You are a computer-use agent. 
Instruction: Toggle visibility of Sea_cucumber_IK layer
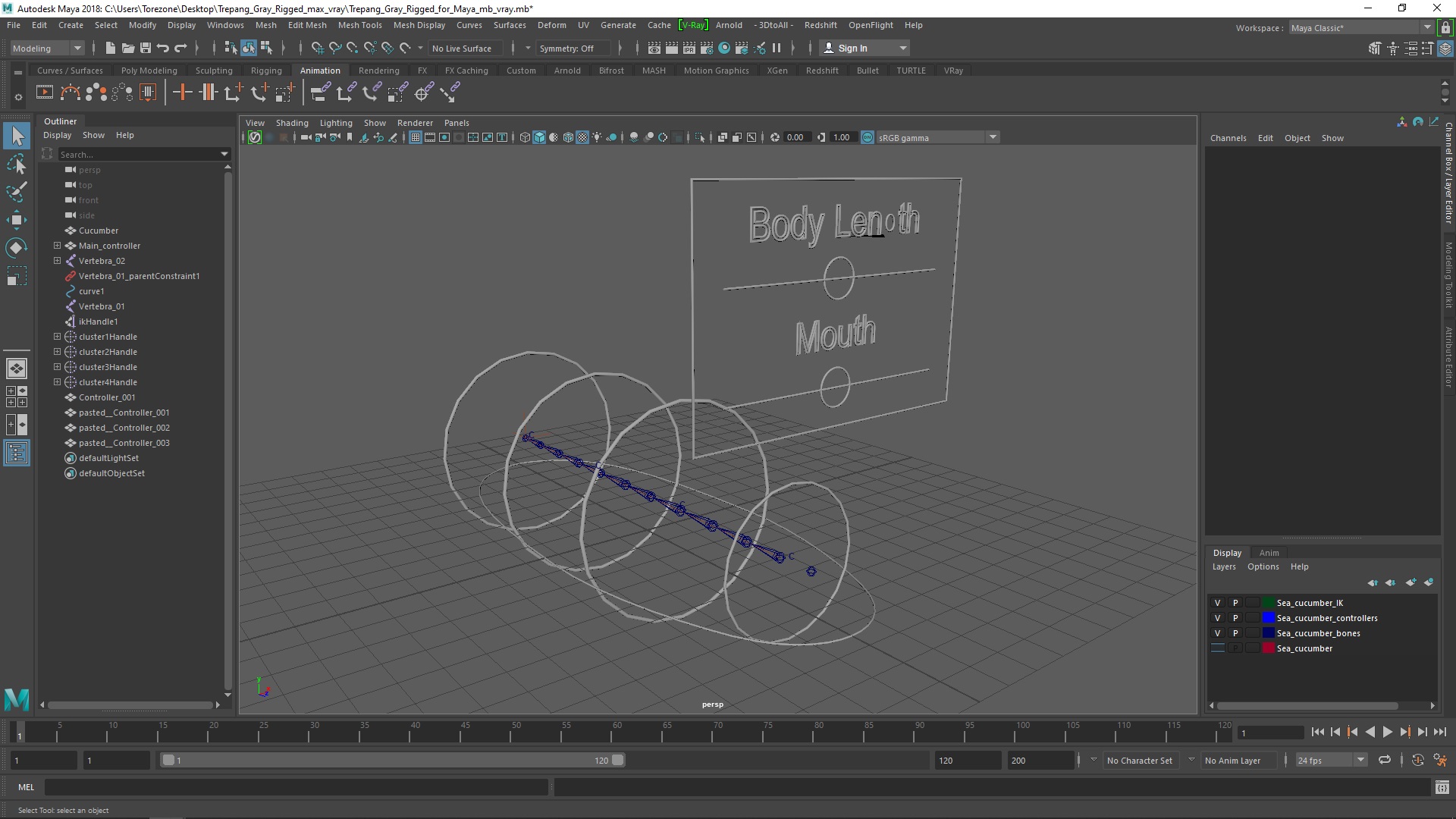click(x=1218, y=603)
